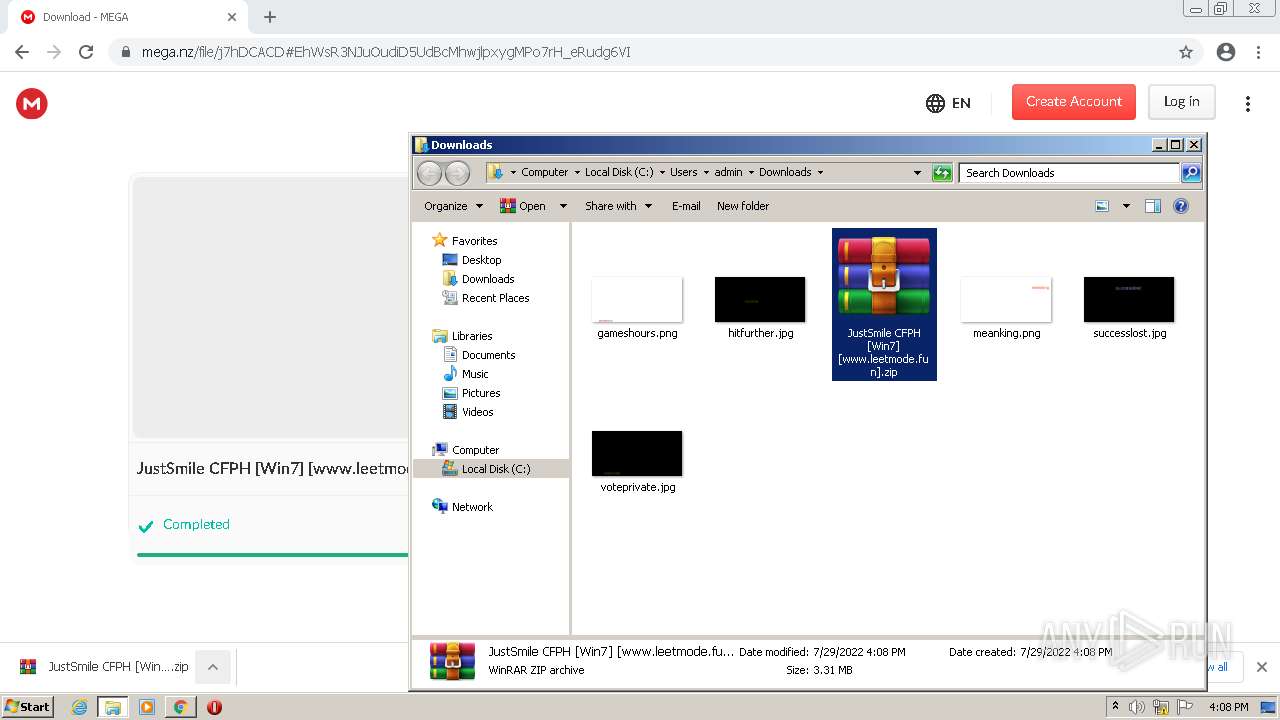Select the JustSmile CFPH zip archive
Viewport: 1280px width, 720px height.
pos(884,304)
